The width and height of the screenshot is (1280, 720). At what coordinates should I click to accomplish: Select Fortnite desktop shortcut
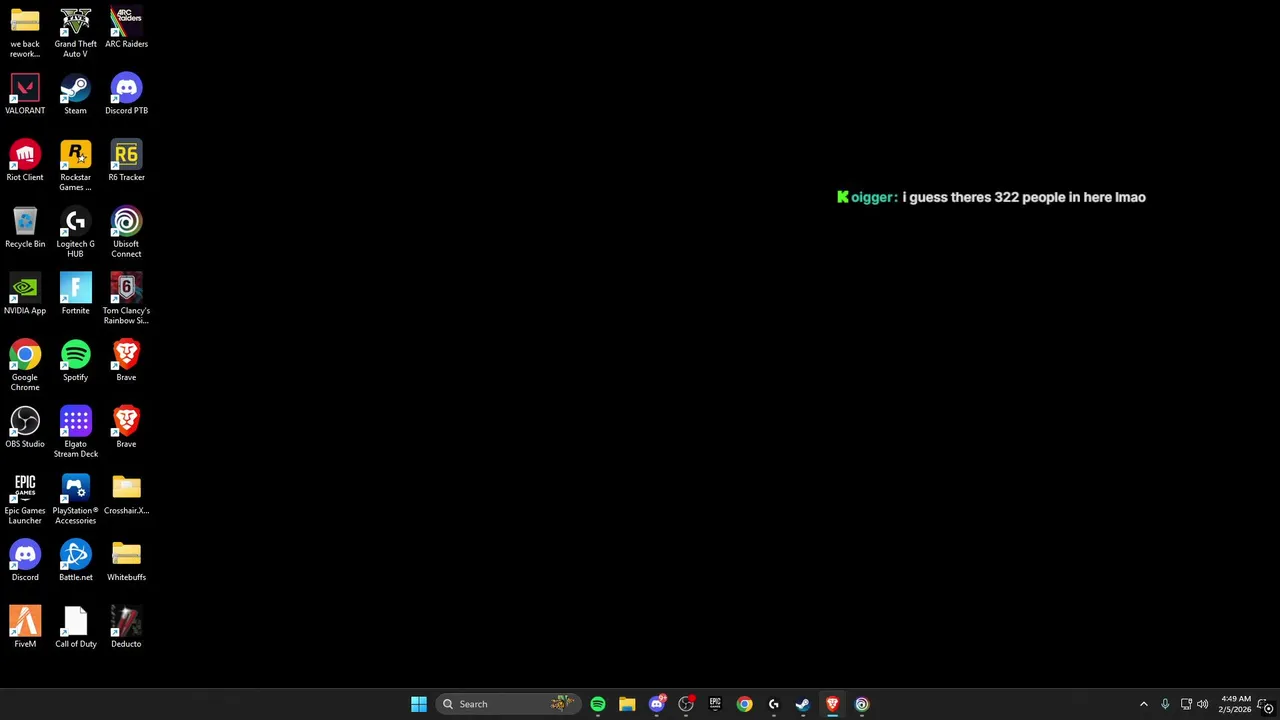coord(75,295)
